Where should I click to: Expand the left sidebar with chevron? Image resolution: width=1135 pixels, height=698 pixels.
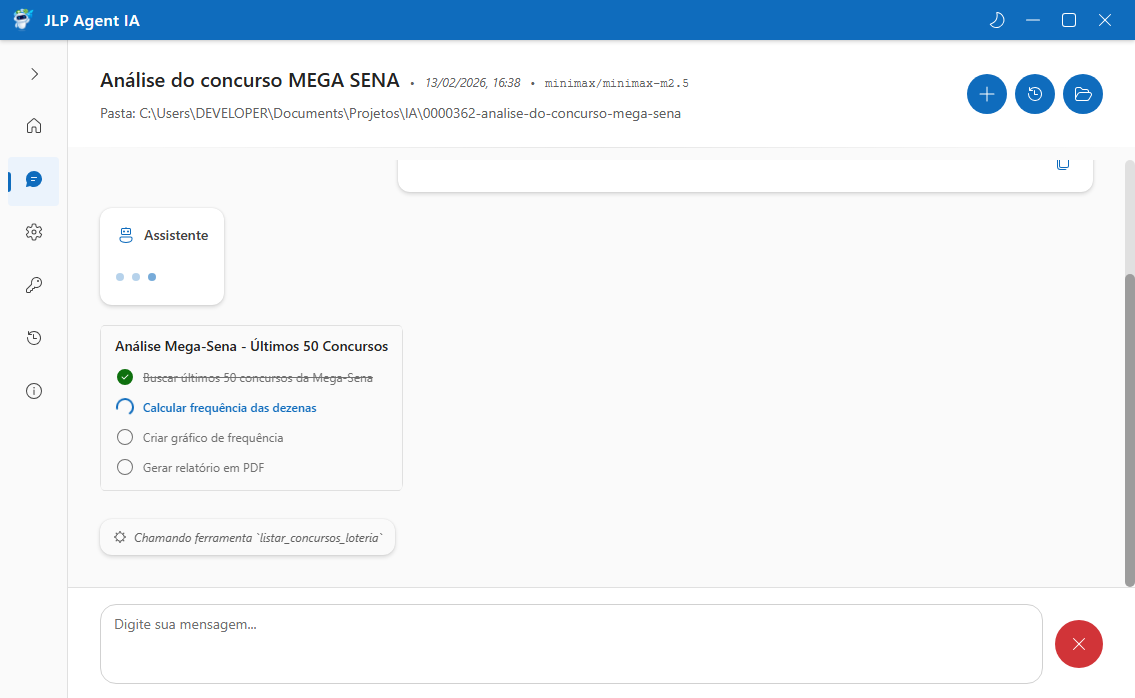[34, 74]
